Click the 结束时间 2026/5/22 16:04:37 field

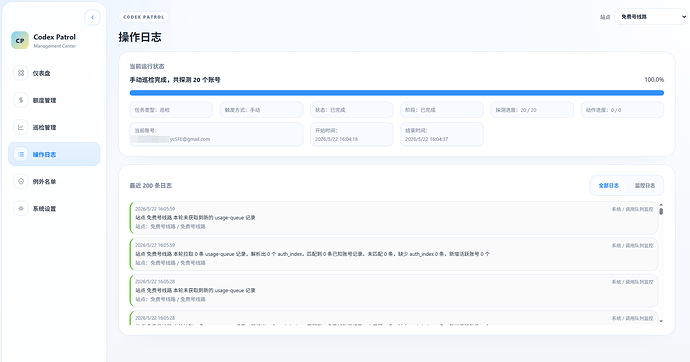click(x=442, y=134)
